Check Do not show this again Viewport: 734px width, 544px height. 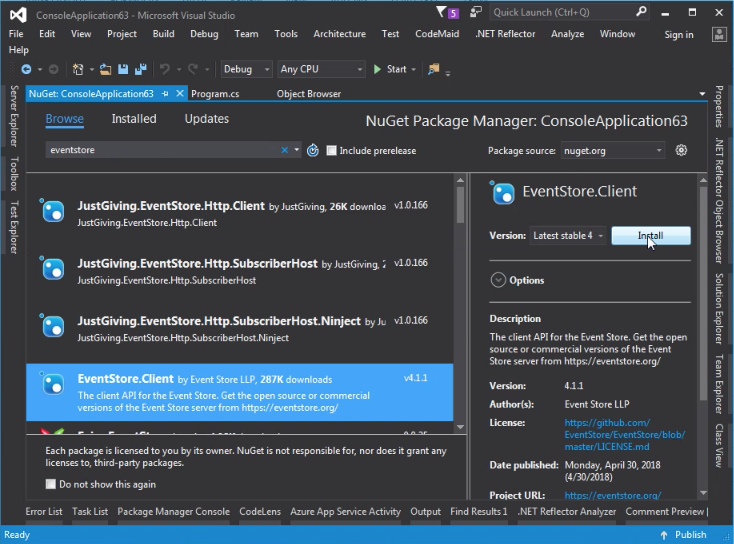coord(51,484)
